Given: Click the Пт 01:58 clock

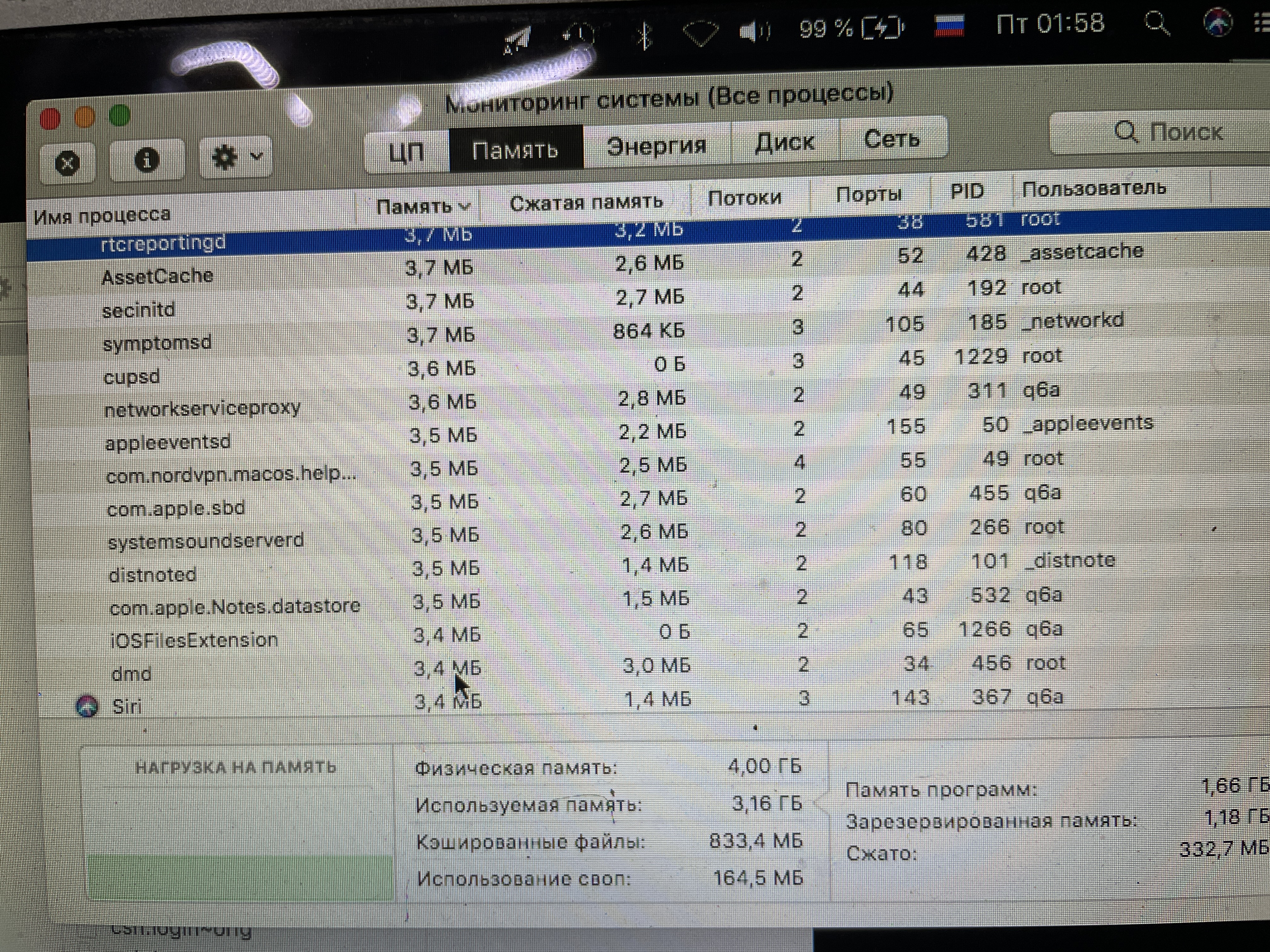Looking at the screenshot, I should tap(1050, 24).
